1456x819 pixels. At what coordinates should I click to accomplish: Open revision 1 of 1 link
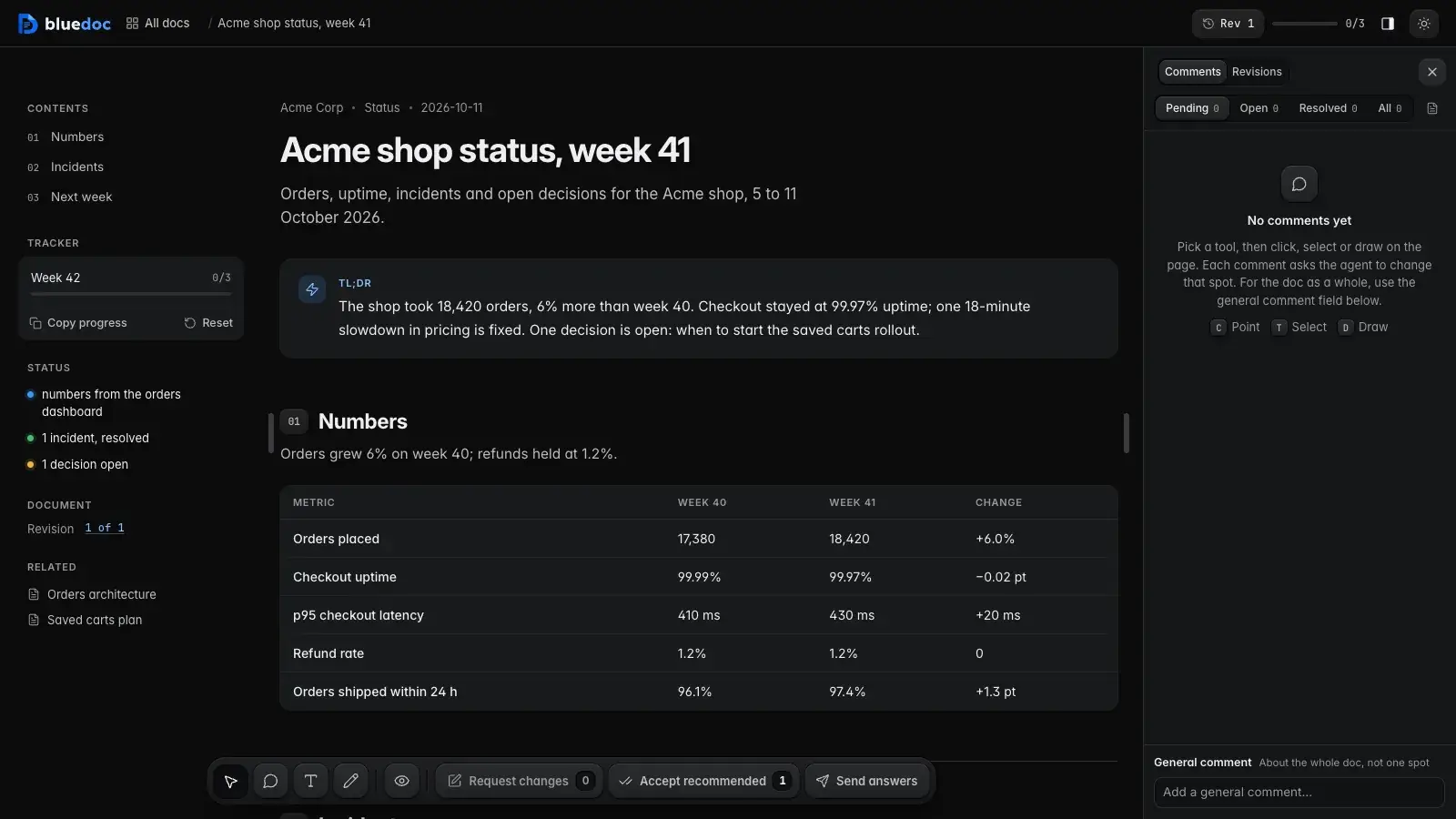[x=105, y=528]
